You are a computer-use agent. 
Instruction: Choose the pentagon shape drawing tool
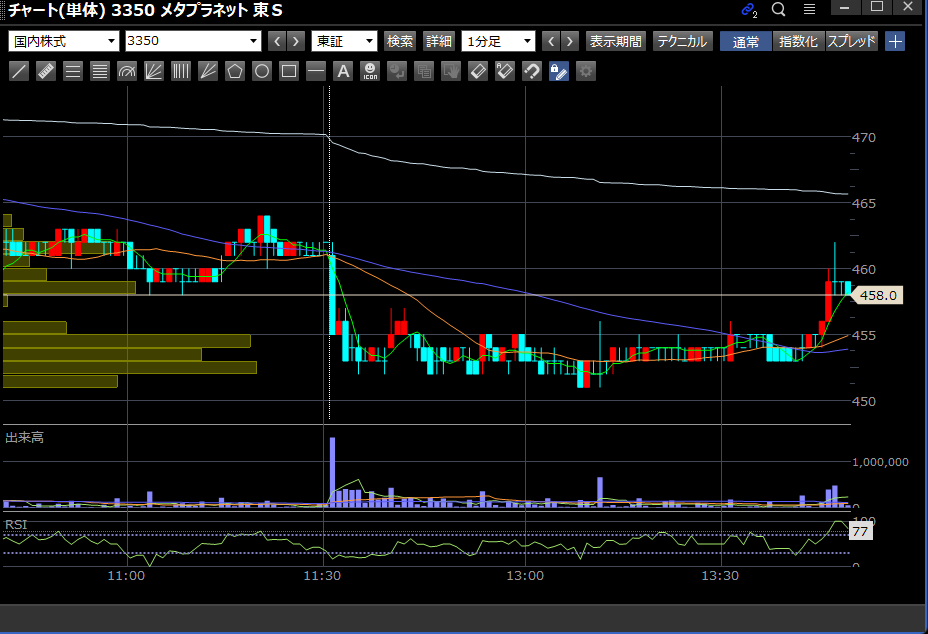coord(235,71)
